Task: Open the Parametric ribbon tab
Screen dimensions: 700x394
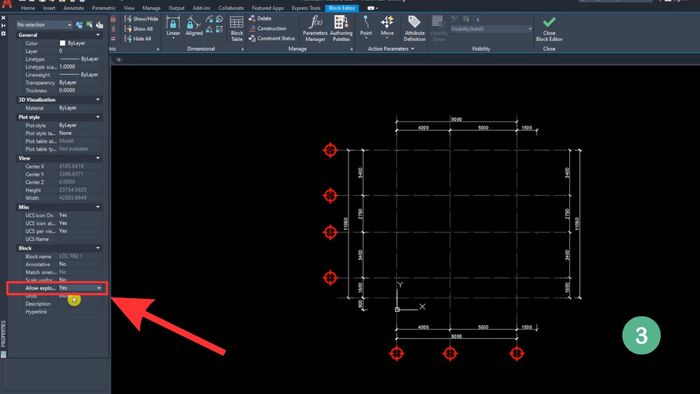Action: point(104,8)
